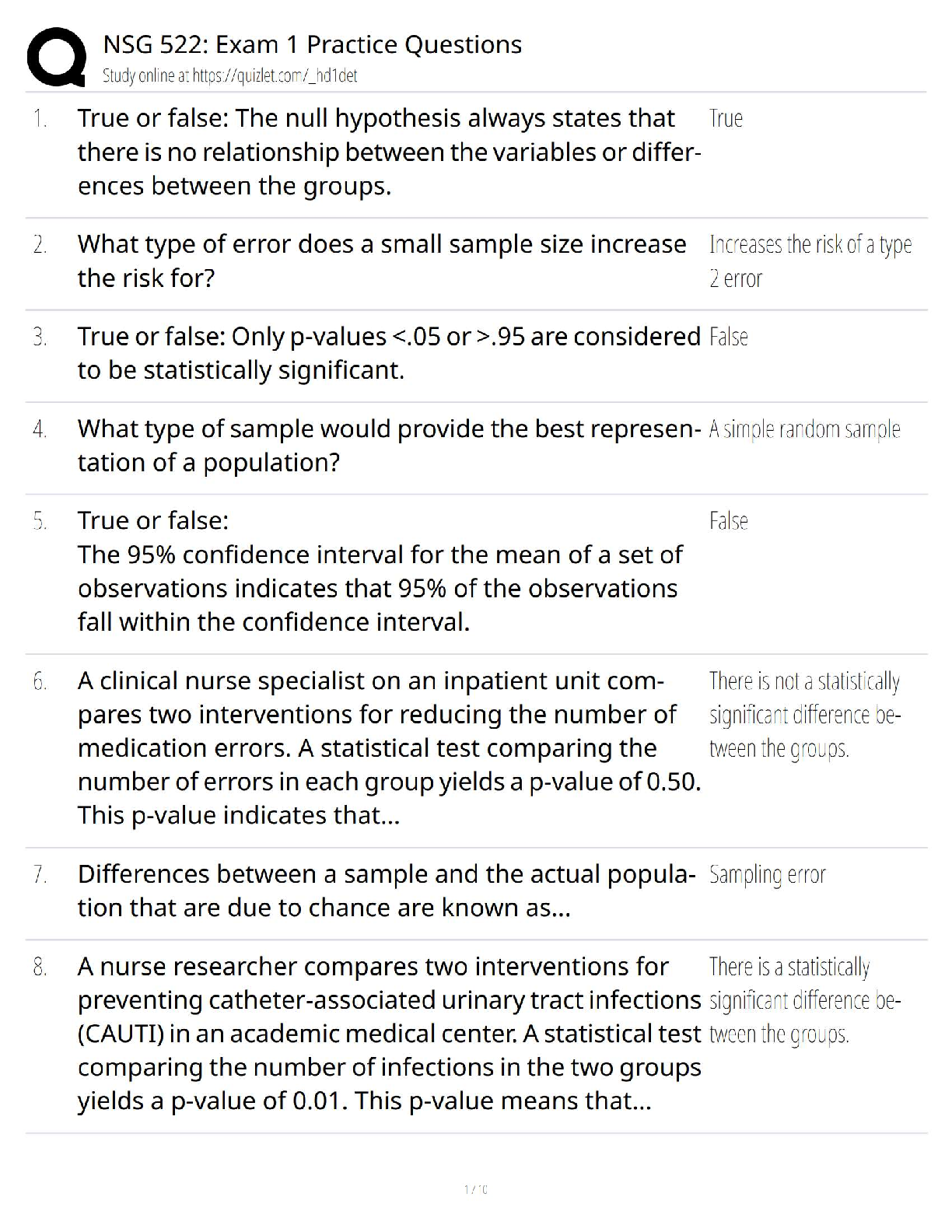Click the "A simple random sample" answer

804,429
